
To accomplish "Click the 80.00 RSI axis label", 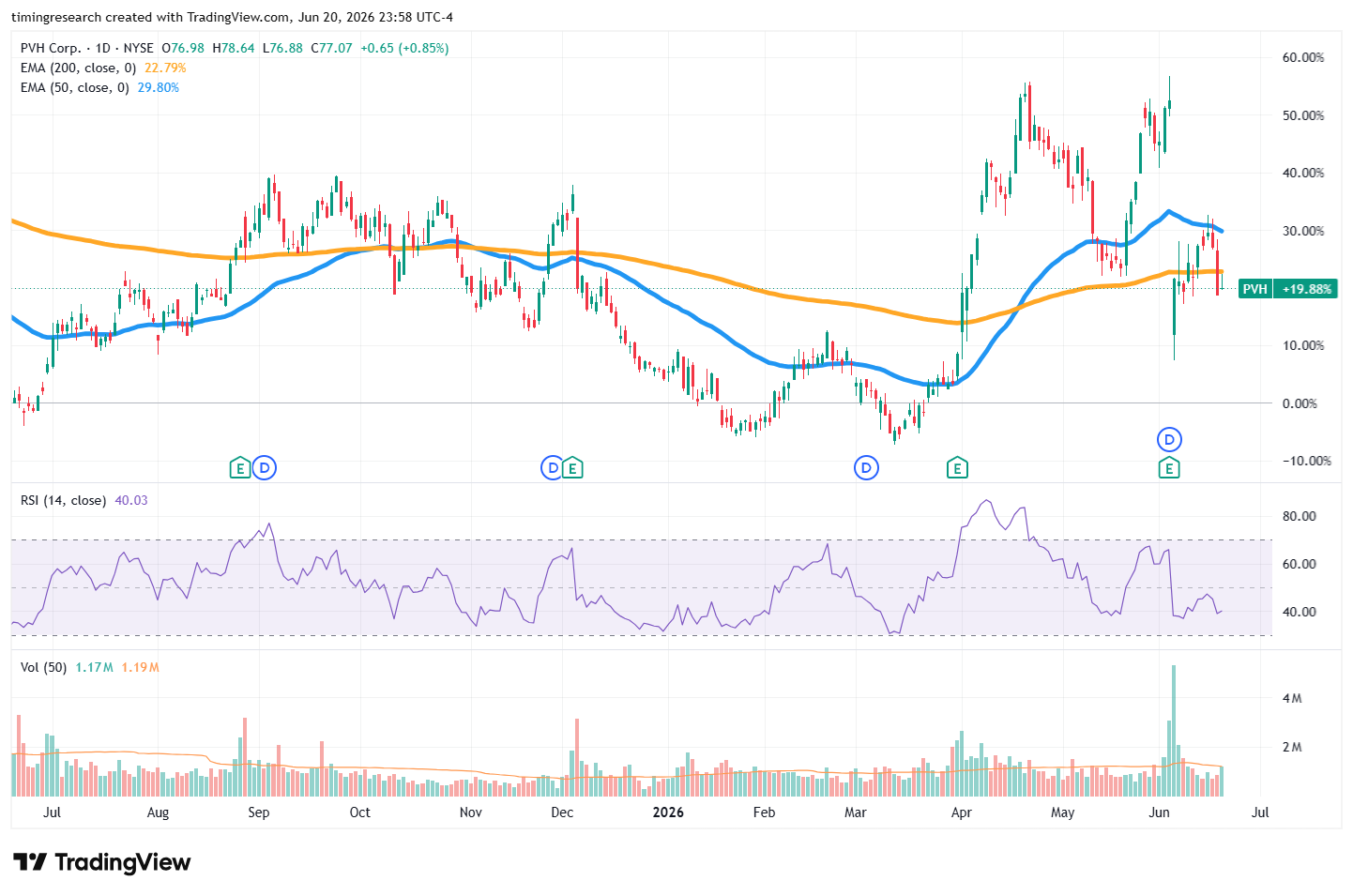I will point(1300,516).
